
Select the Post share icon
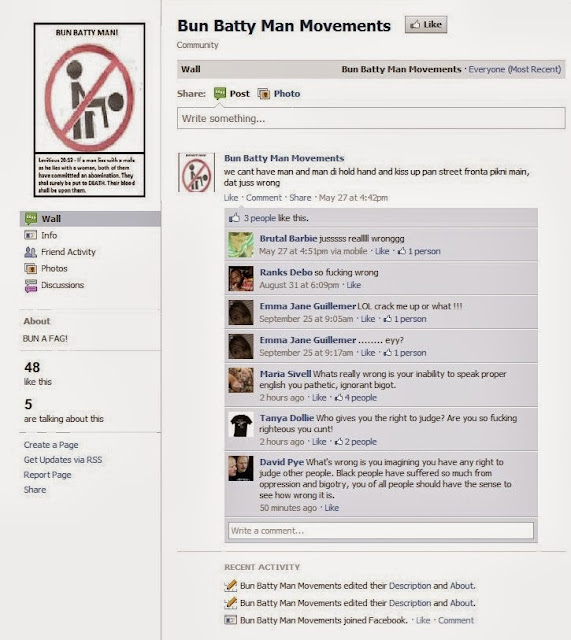(220, 93)
